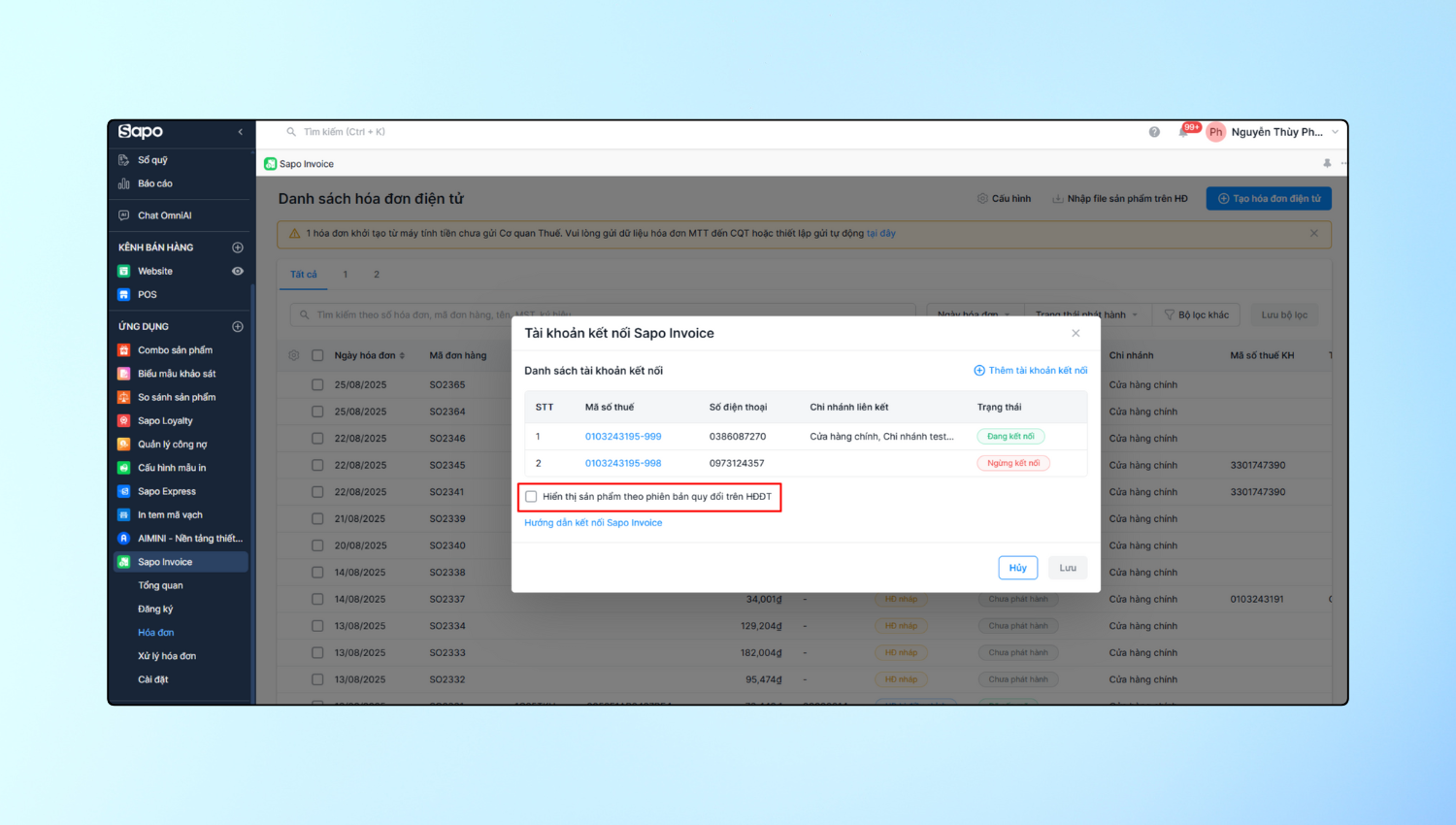
Task: Add a new app beside Ứng dụng
Action: click(238, 327)
